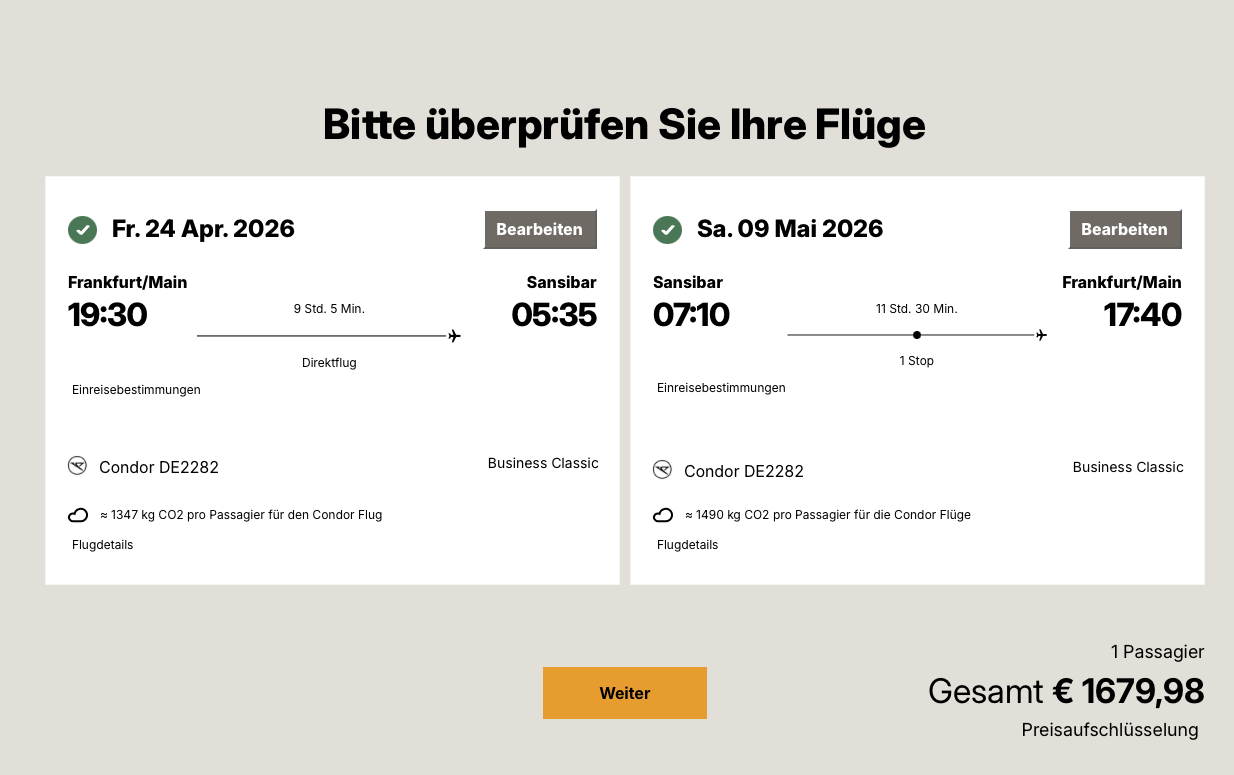Click the CO2 cloud icon showing 1490 kg
Screen dimensions: 1234x775
[662, 516]
